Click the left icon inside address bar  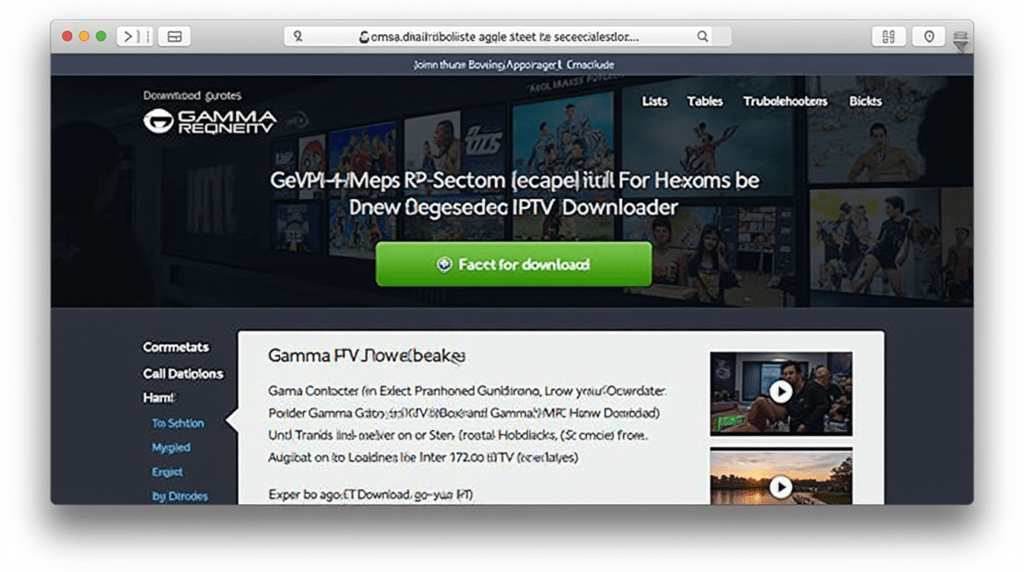298,37
